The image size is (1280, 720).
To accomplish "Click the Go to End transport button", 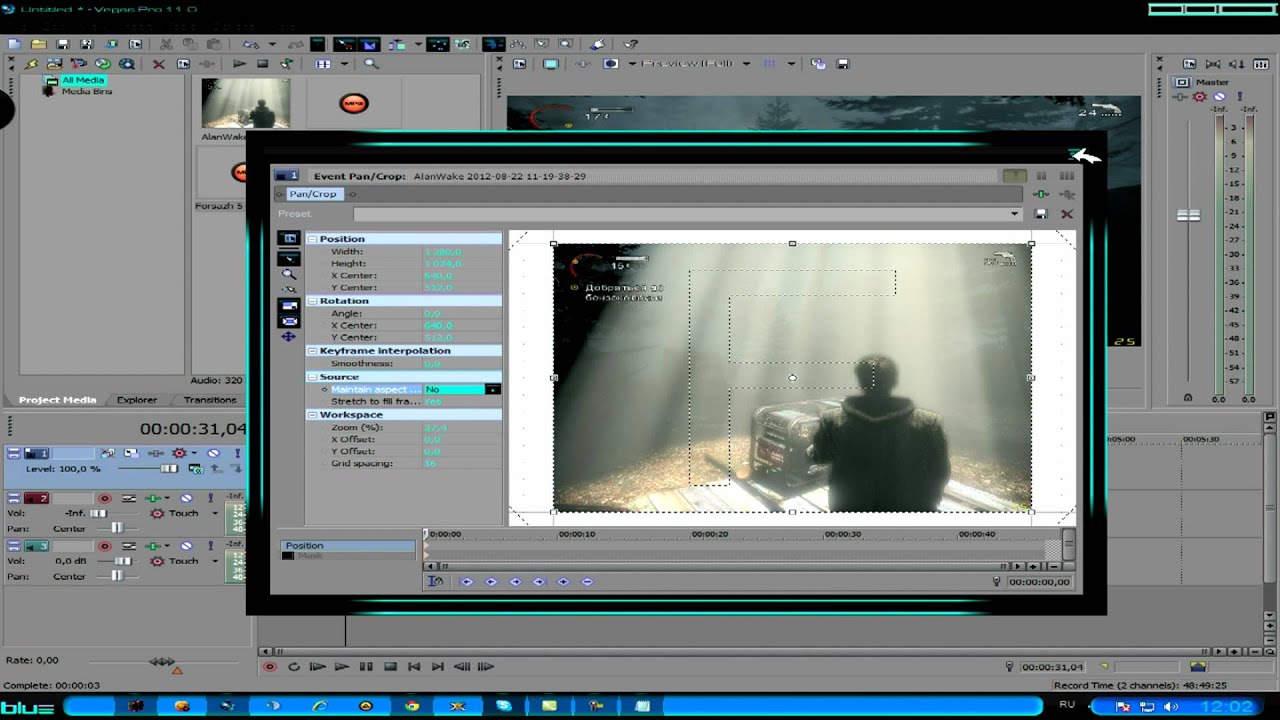I will tap(438, 667).
